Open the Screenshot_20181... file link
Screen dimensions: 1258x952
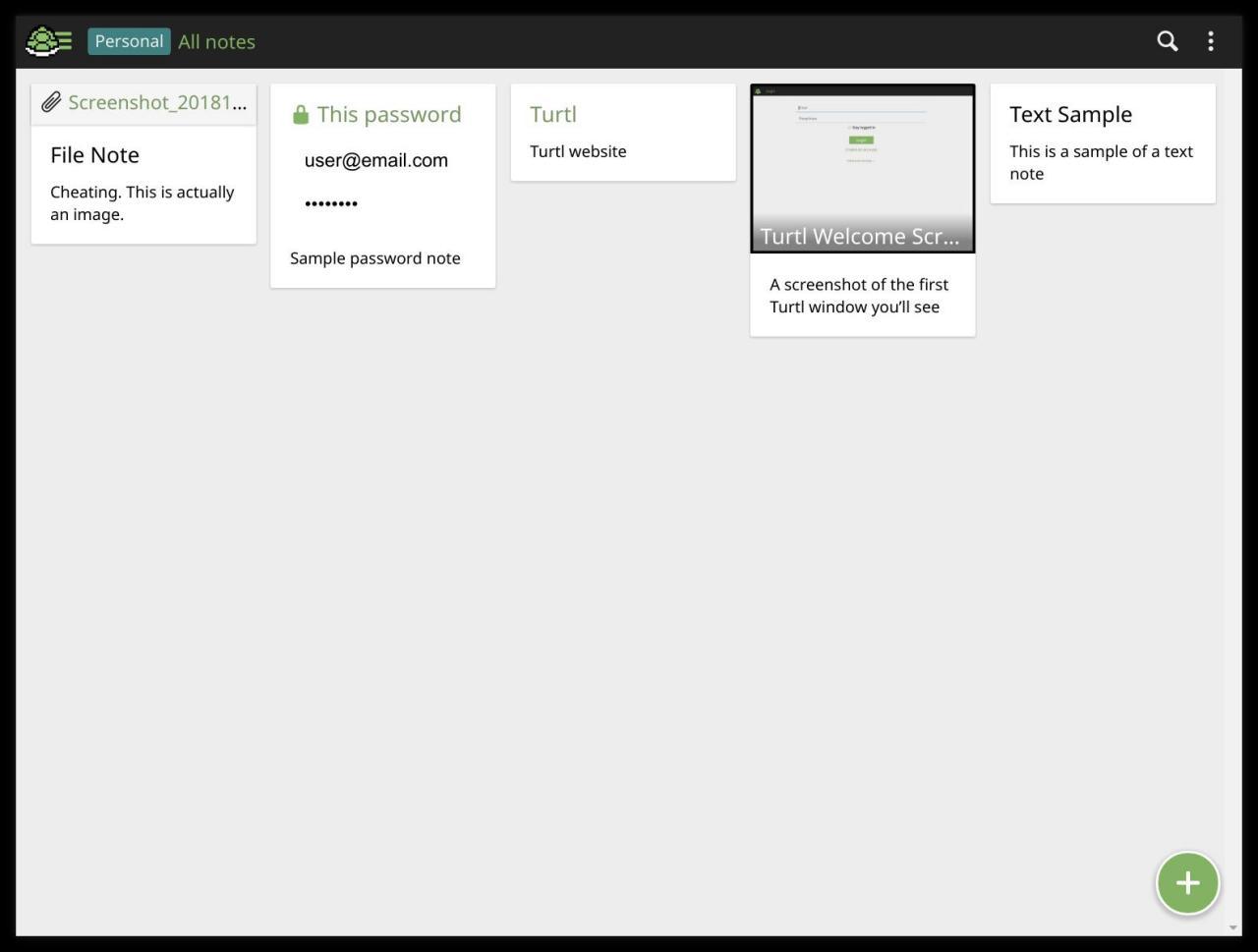point(157,102)
